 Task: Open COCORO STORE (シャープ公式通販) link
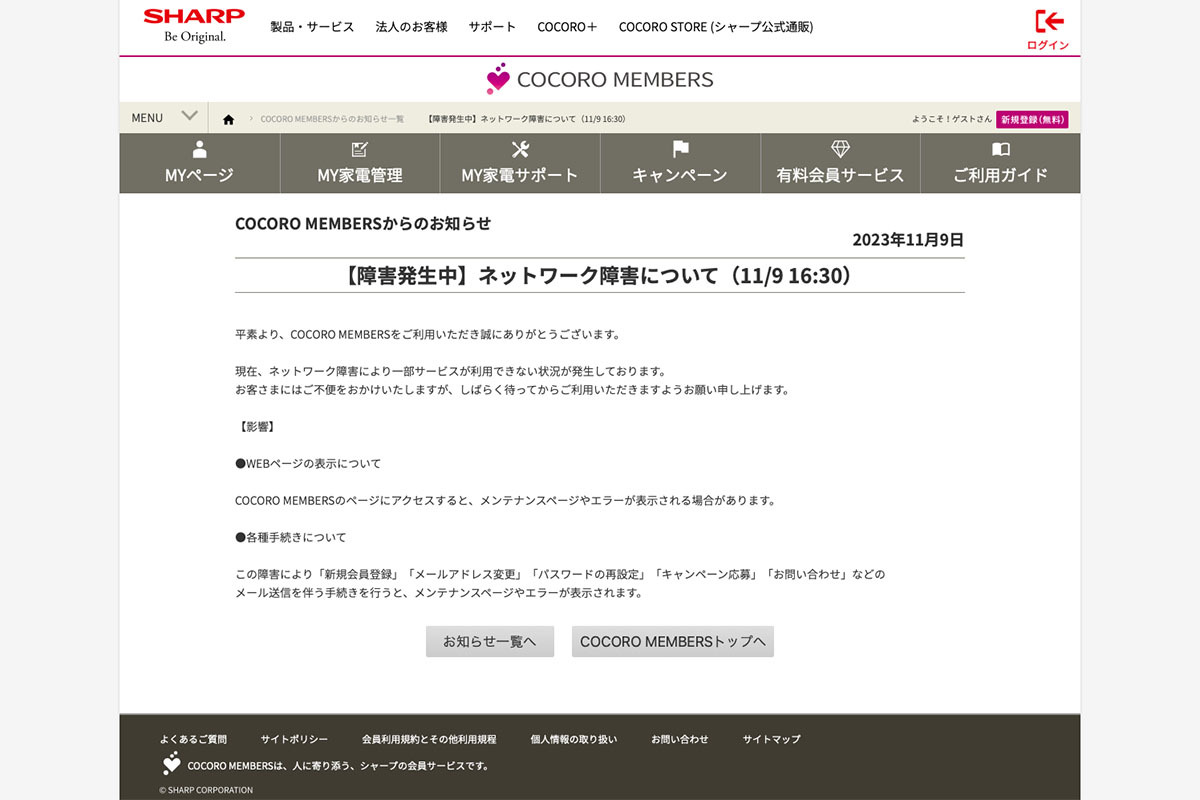click(x=716, y=27)
